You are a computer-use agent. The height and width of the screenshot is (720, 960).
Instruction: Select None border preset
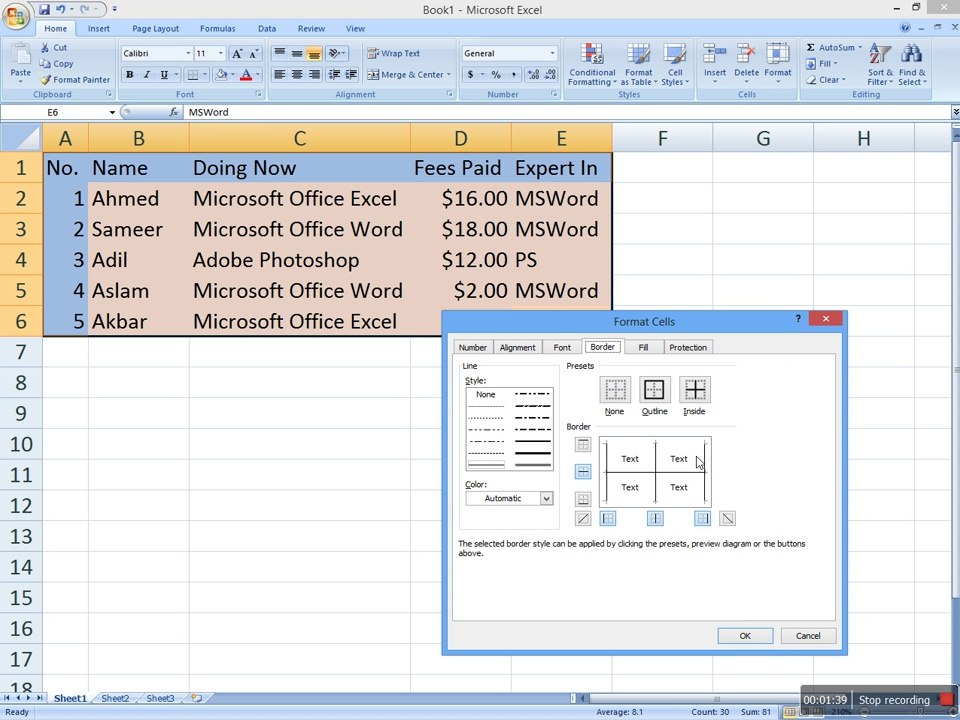615,389
